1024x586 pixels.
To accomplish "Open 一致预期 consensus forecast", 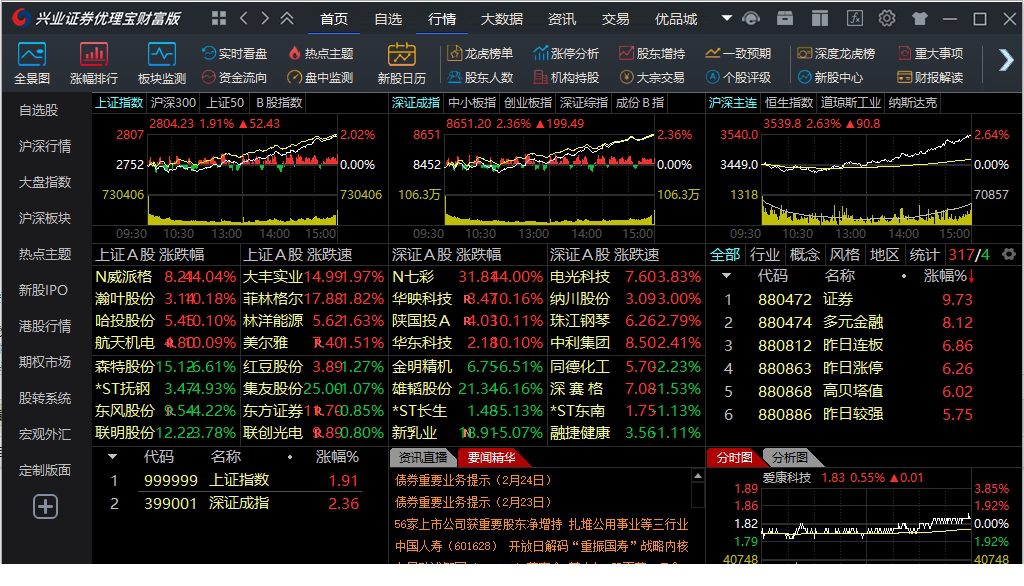I will 739,54.
